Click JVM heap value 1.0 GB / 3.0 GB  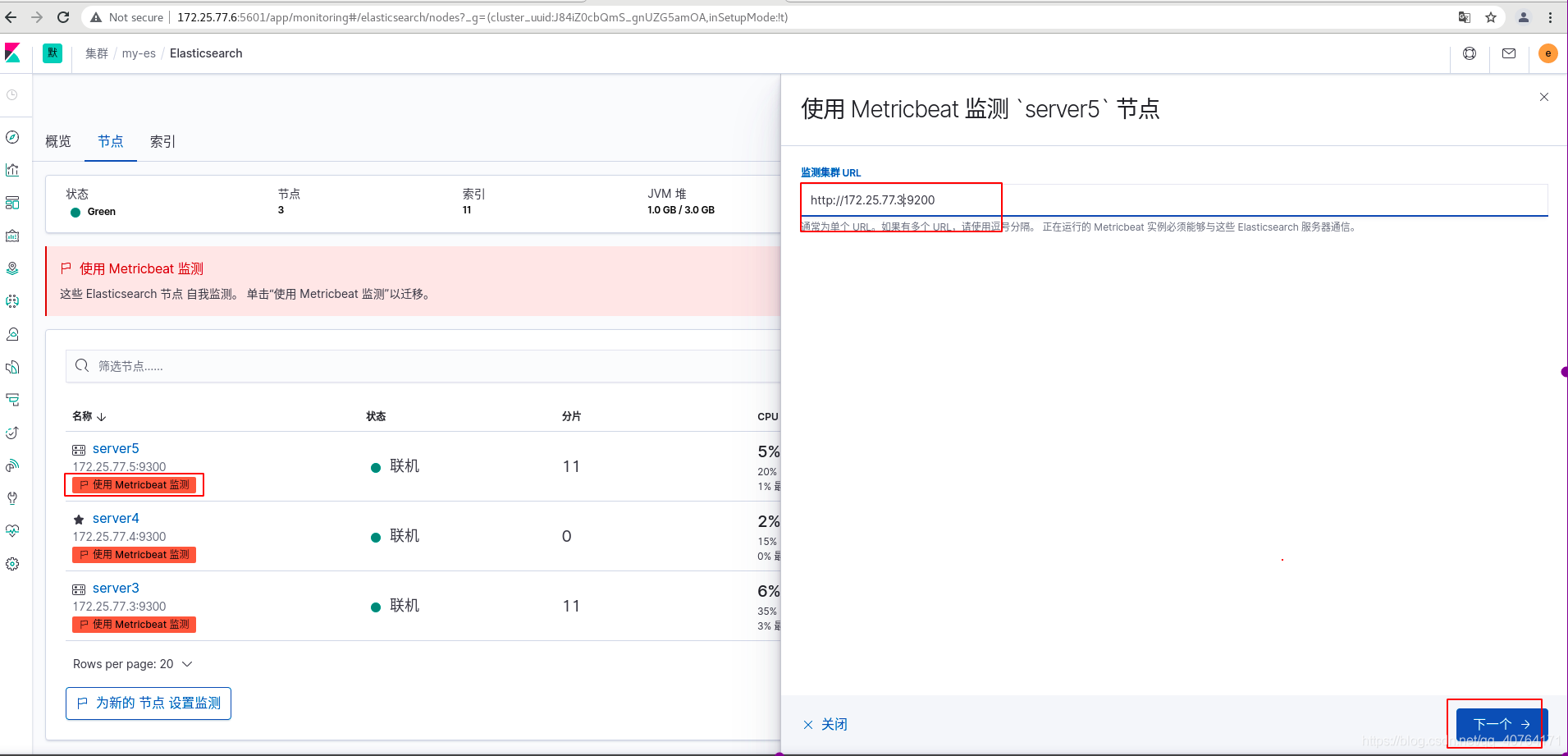pos(681,210)
